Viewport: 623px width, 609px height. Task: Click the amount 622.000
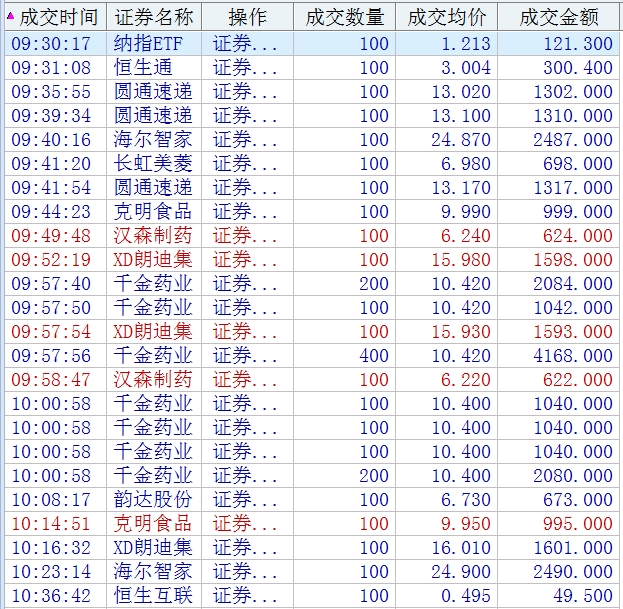(578, 379)
